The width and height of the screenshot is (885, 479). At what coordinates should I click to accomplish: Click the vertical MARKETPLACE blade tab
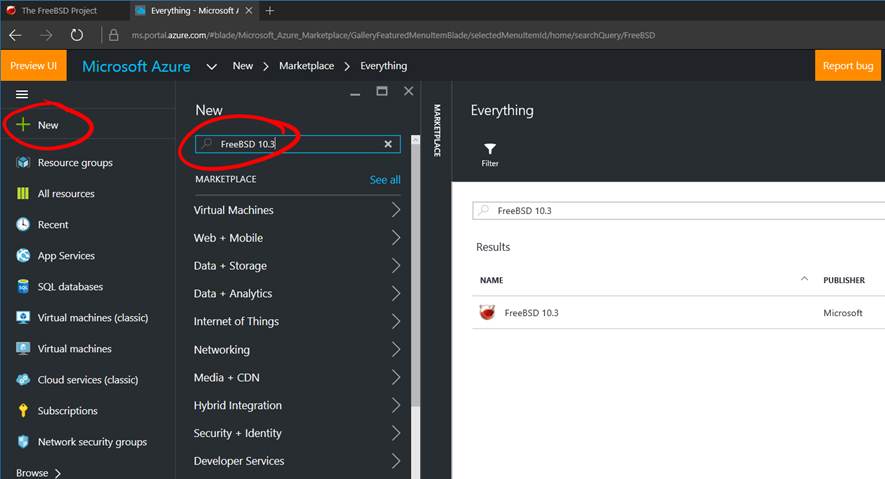437,131
